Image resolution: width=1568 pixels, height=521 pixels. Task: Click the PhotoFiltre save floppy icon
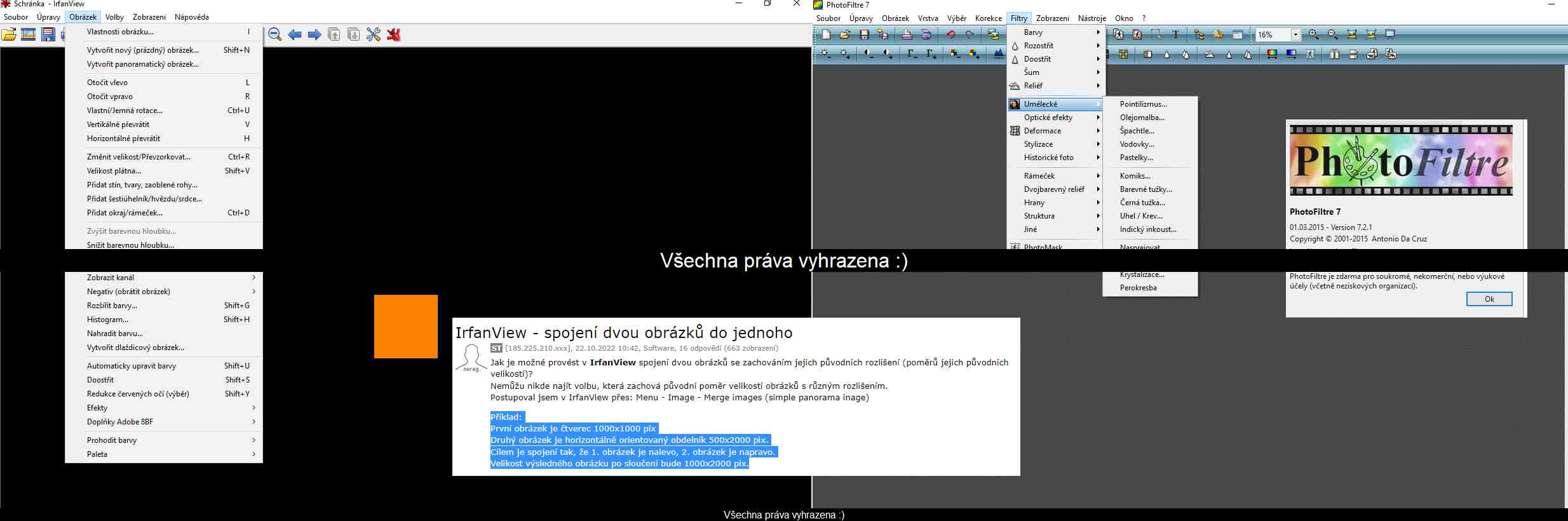coord(864,35)
